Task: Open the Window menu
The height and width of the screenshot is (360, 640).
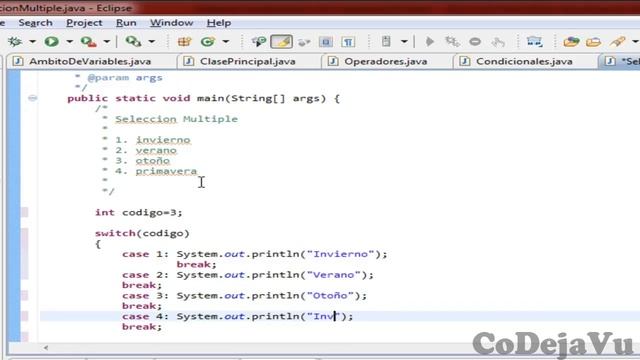Action: click(171, 23)
